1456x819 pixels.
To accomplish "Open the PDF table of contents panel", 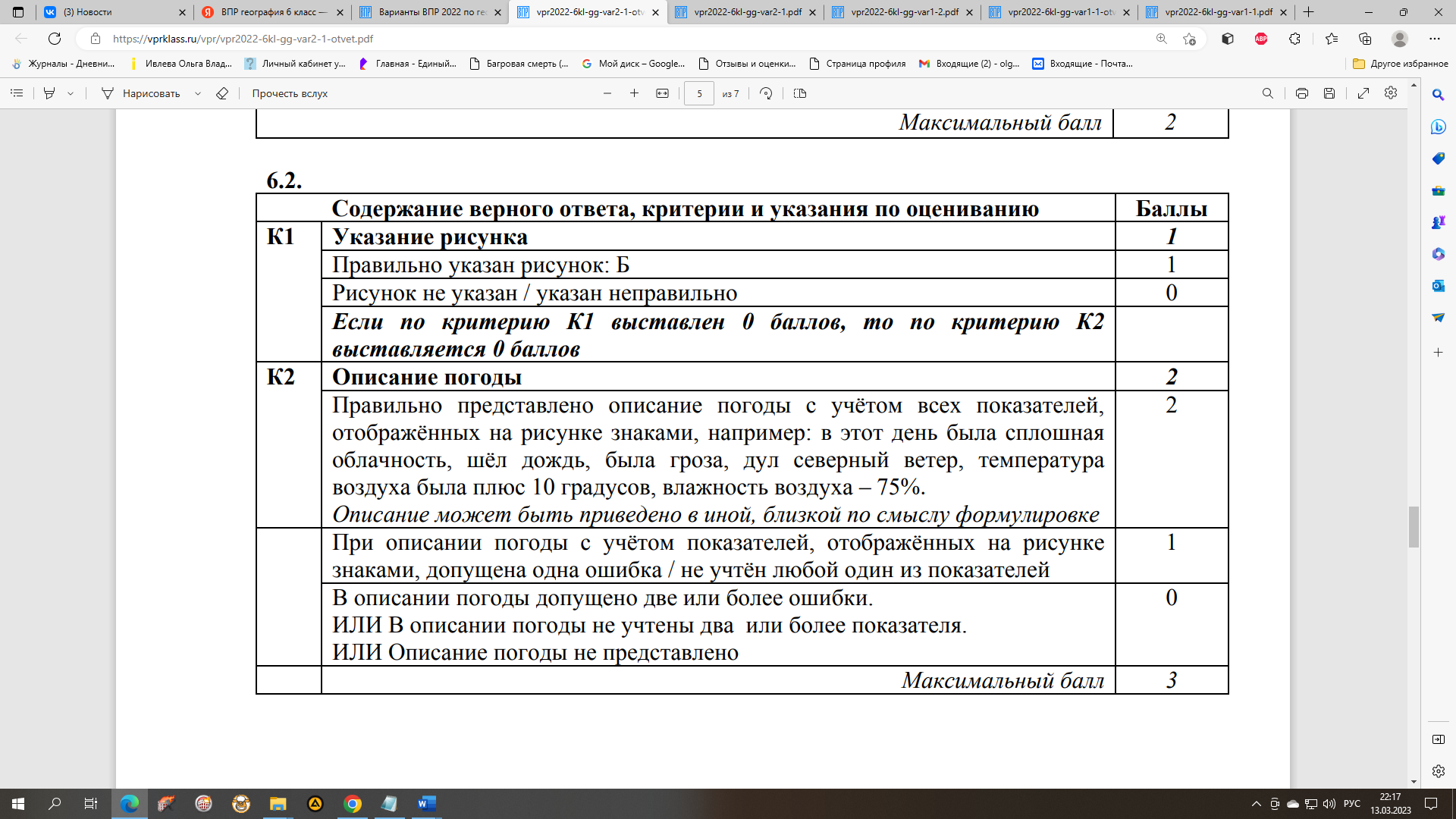I will tap(17, 93).
